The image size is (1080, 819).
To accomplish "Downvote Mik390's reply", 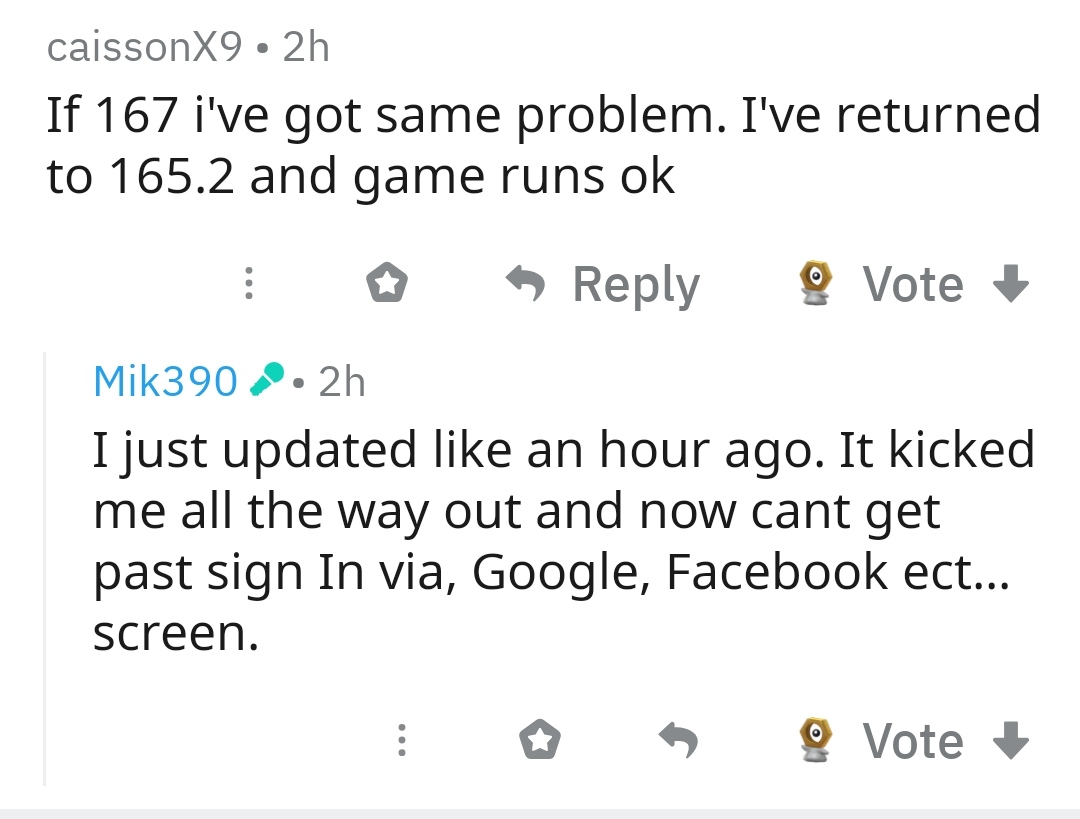I will click(1009, 741).
